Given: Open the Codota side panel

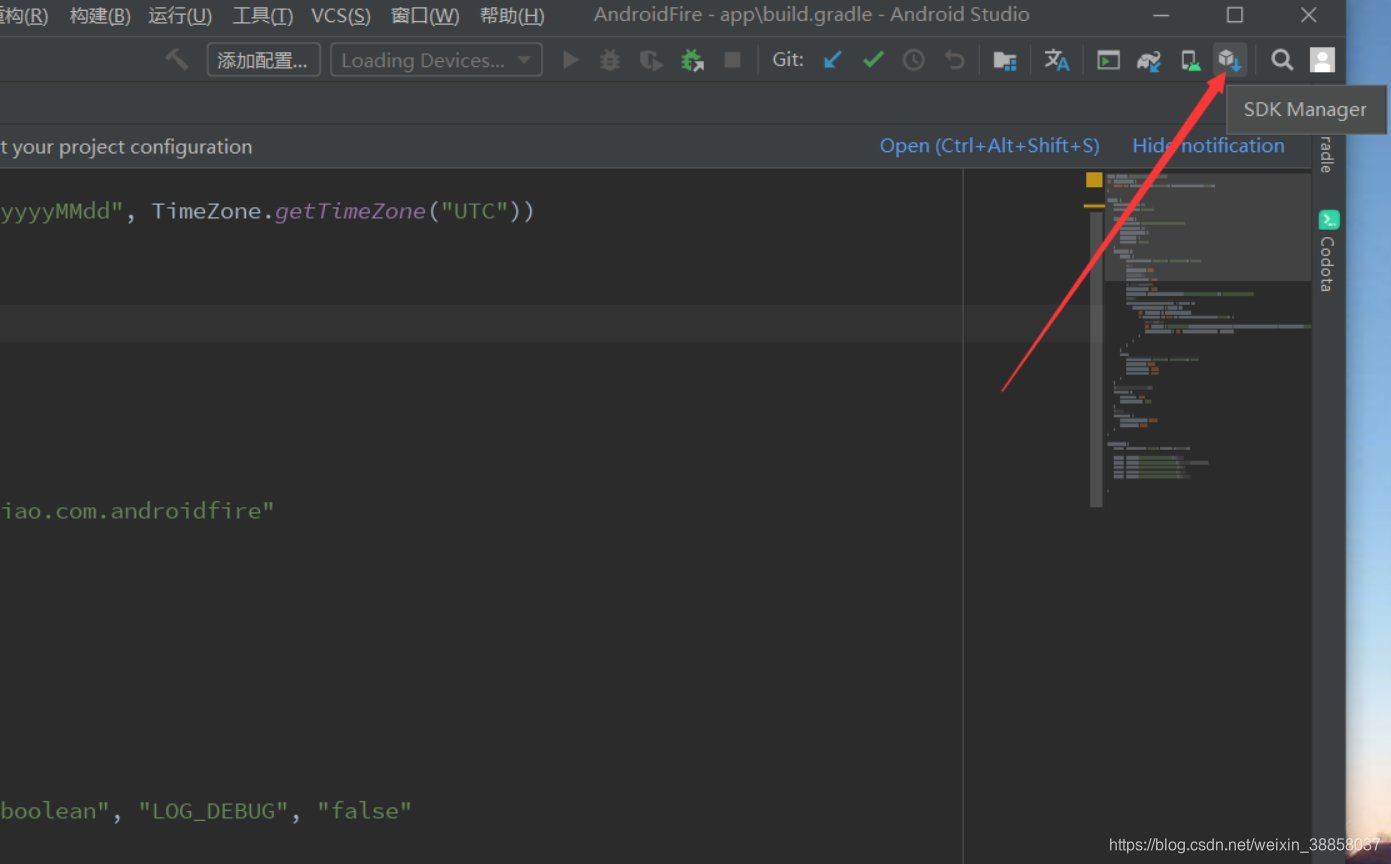Looking at the screenshot, I should point(1328,250).
